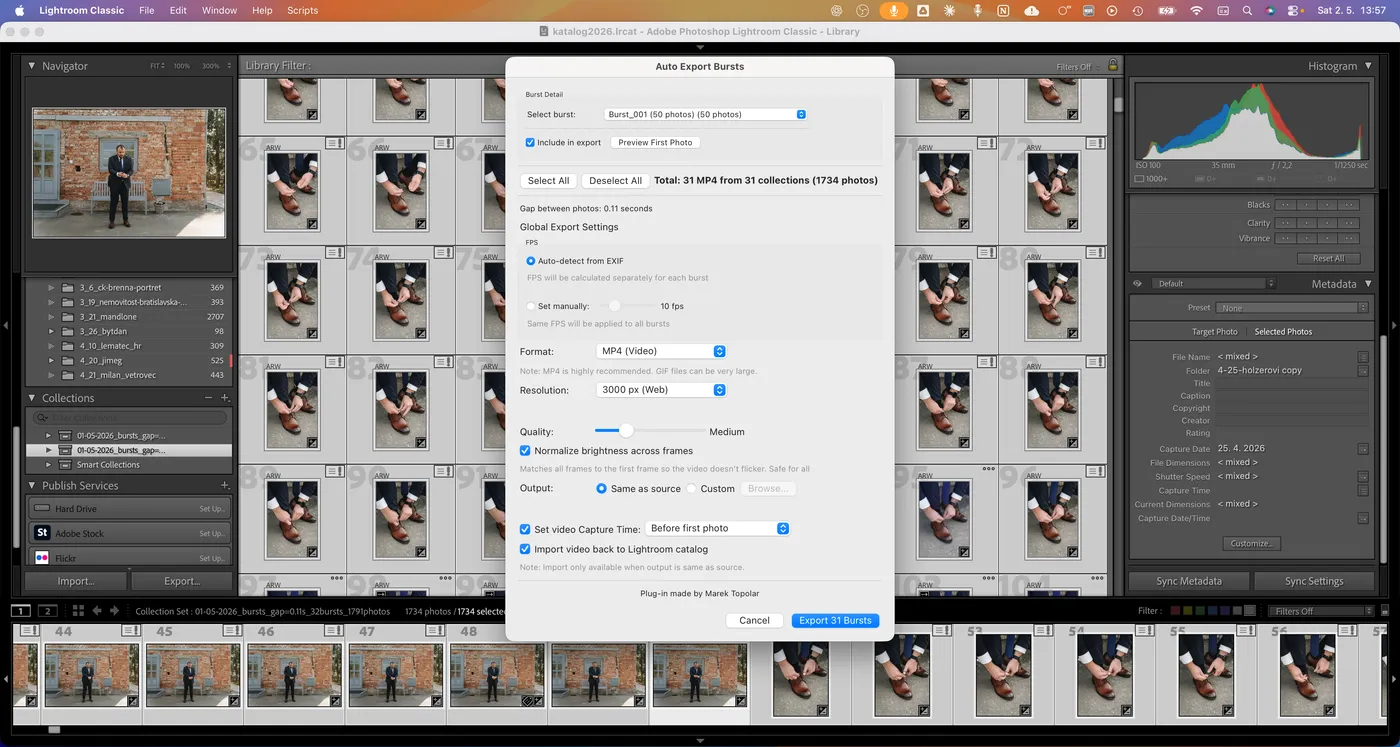Click Export 31 Bursts button
Image resolution: width=1400 pixels, height=747 pixels.
(835, 621)
